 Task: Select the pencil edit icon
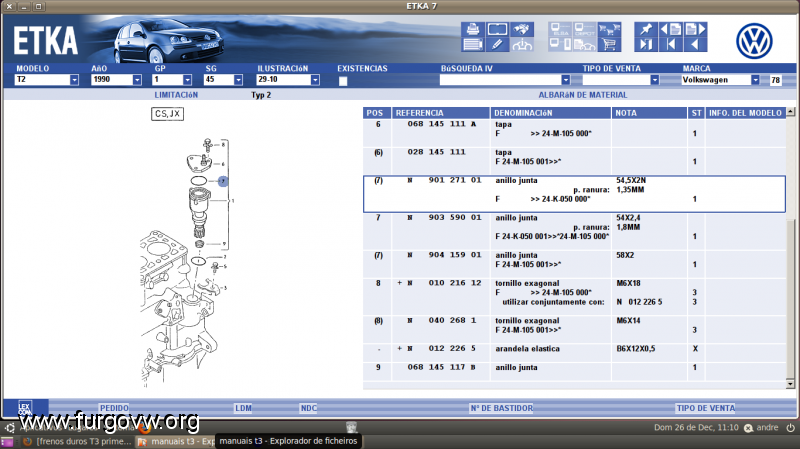coord(497,44)
